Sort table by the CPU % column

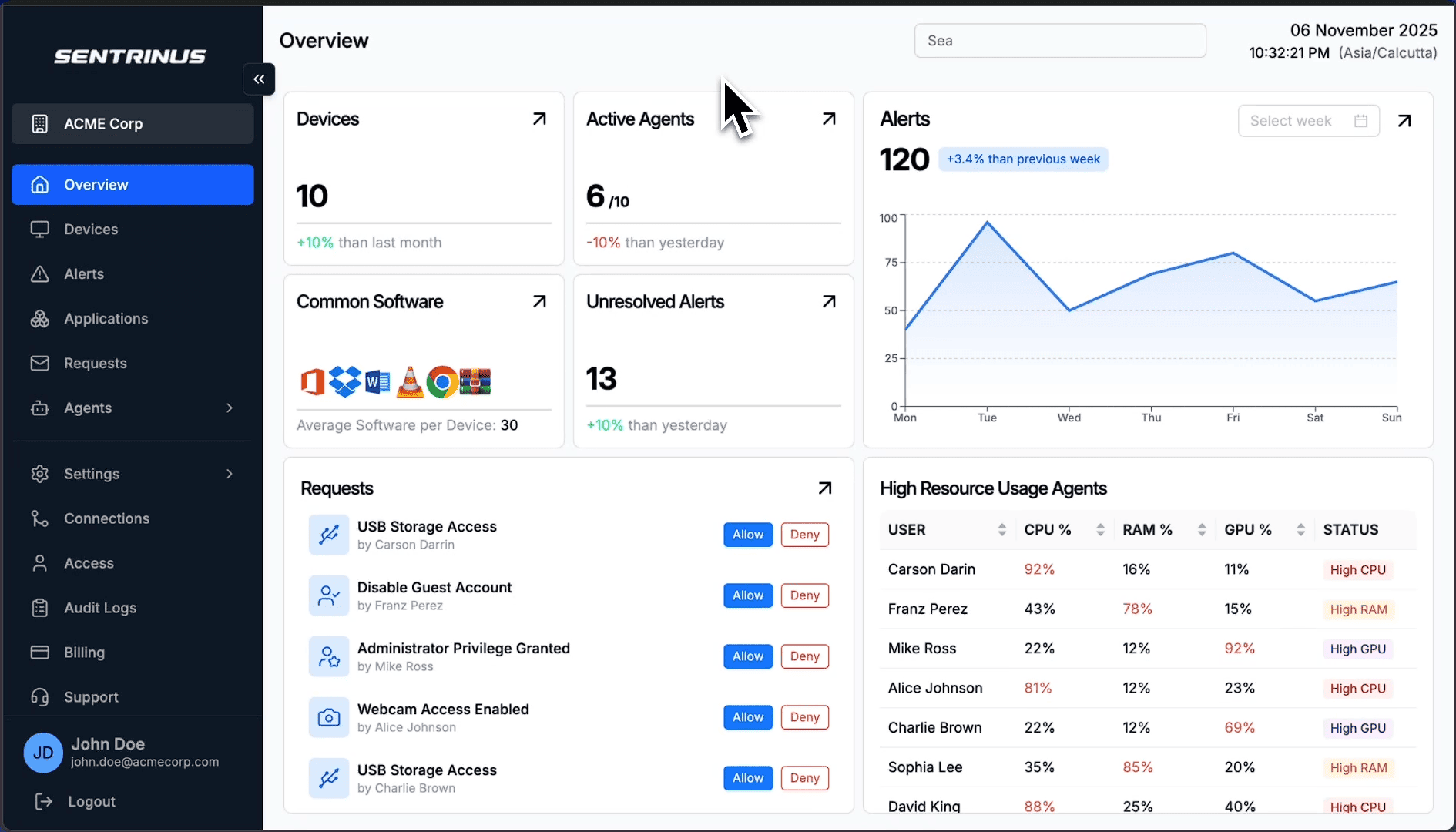[x=1100, y=530]
